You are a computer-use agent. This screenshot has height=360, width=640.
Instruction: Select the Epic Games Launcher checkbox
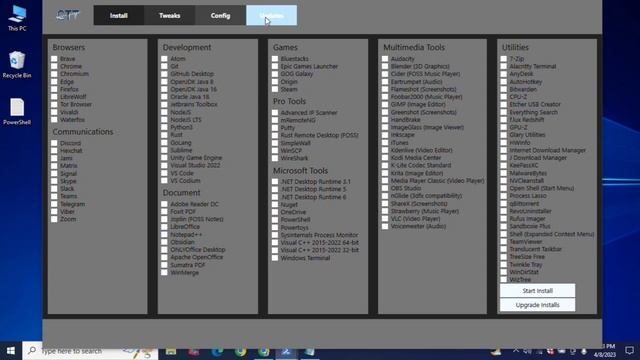275,66
